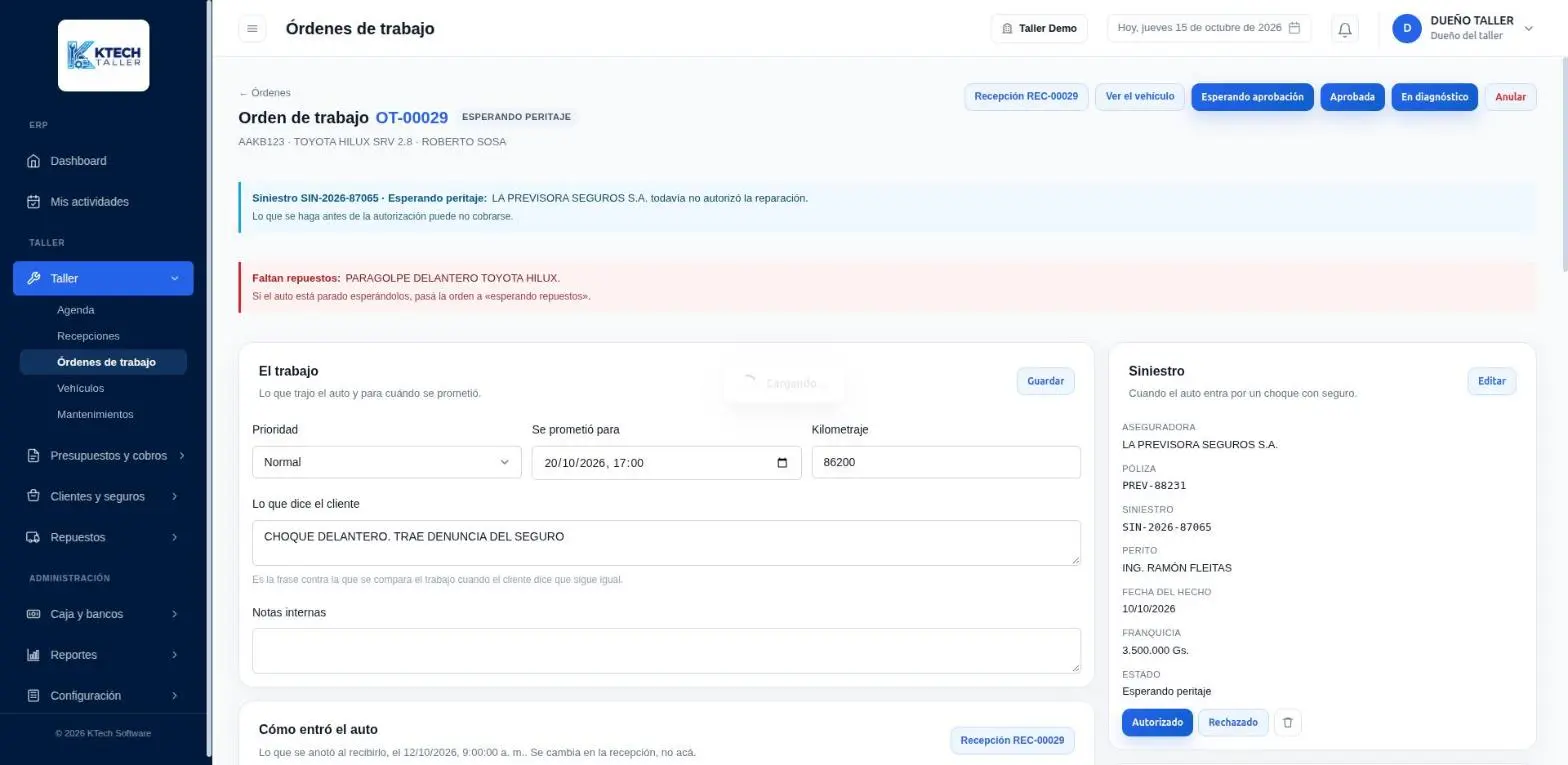
Task: Set the order status to Esperando aprobación
Action: [x=1252, y=97]
